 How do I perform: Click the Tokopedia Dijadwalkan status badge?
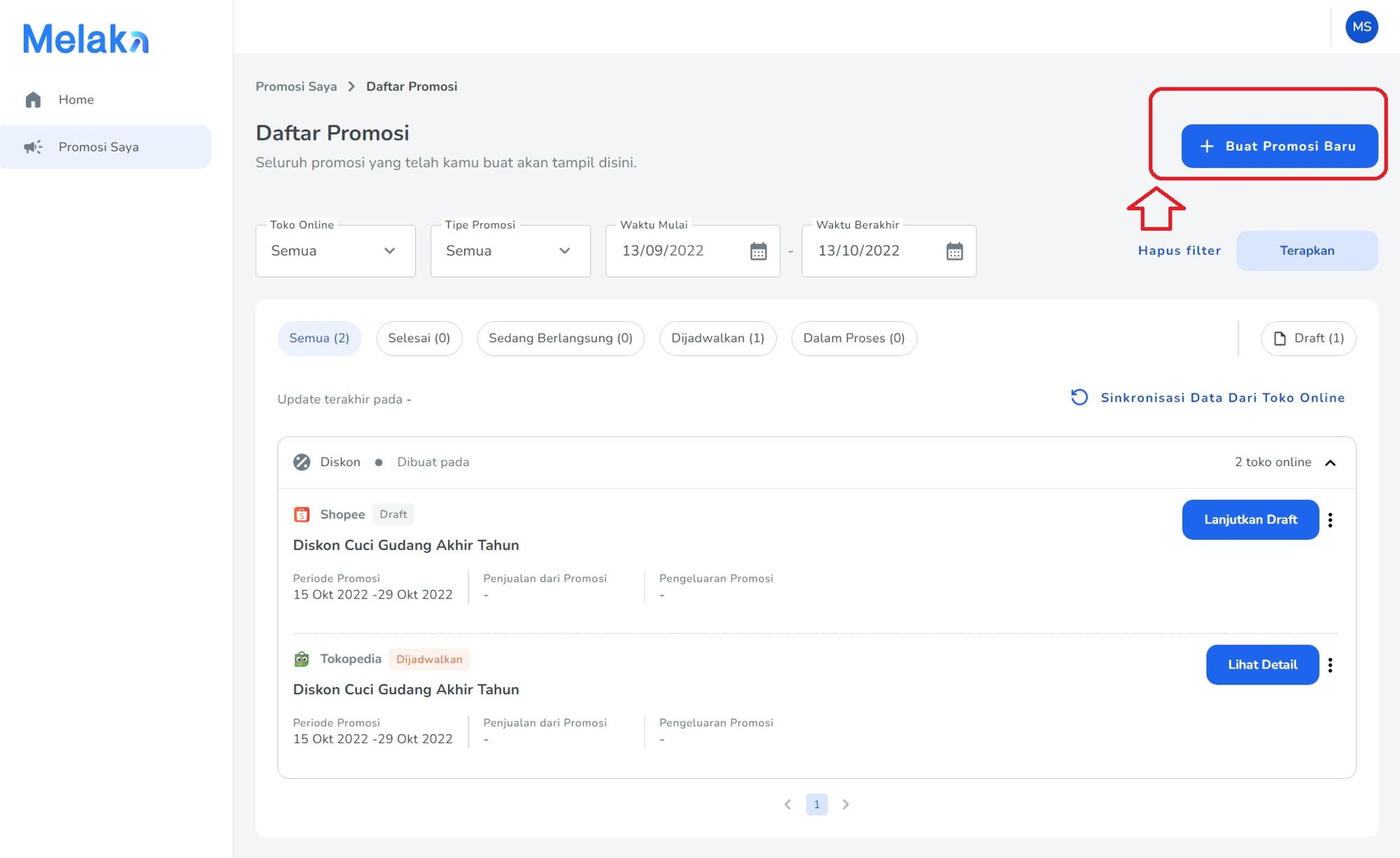coord(429,659)
